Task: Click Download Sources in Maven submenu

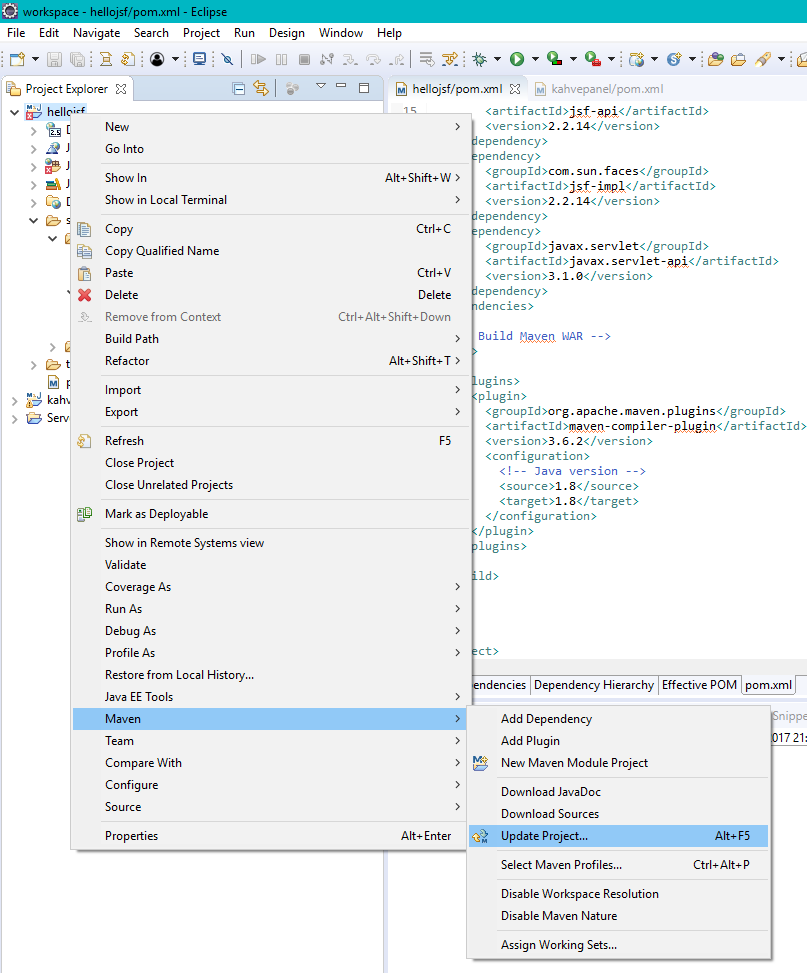Action: [618, 814]
